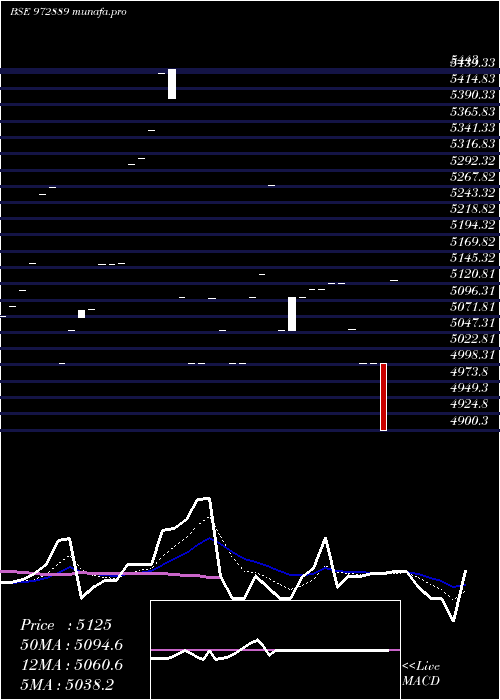Click the 50MA : 5094.6 readout

point(72,645)
